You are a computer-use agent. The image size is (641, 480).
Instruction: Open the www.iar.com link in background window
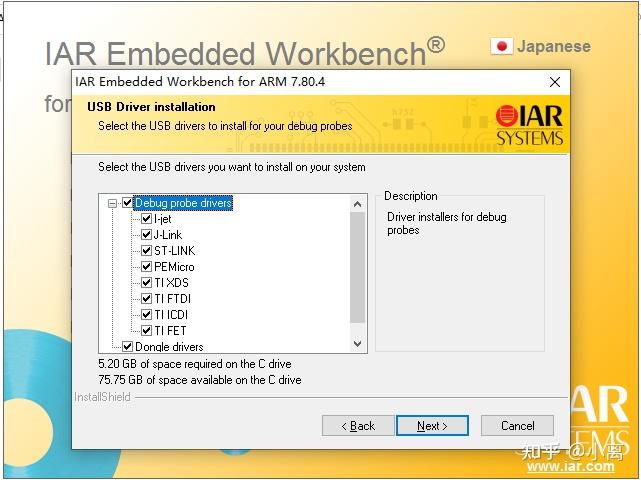tap(571, 466)
